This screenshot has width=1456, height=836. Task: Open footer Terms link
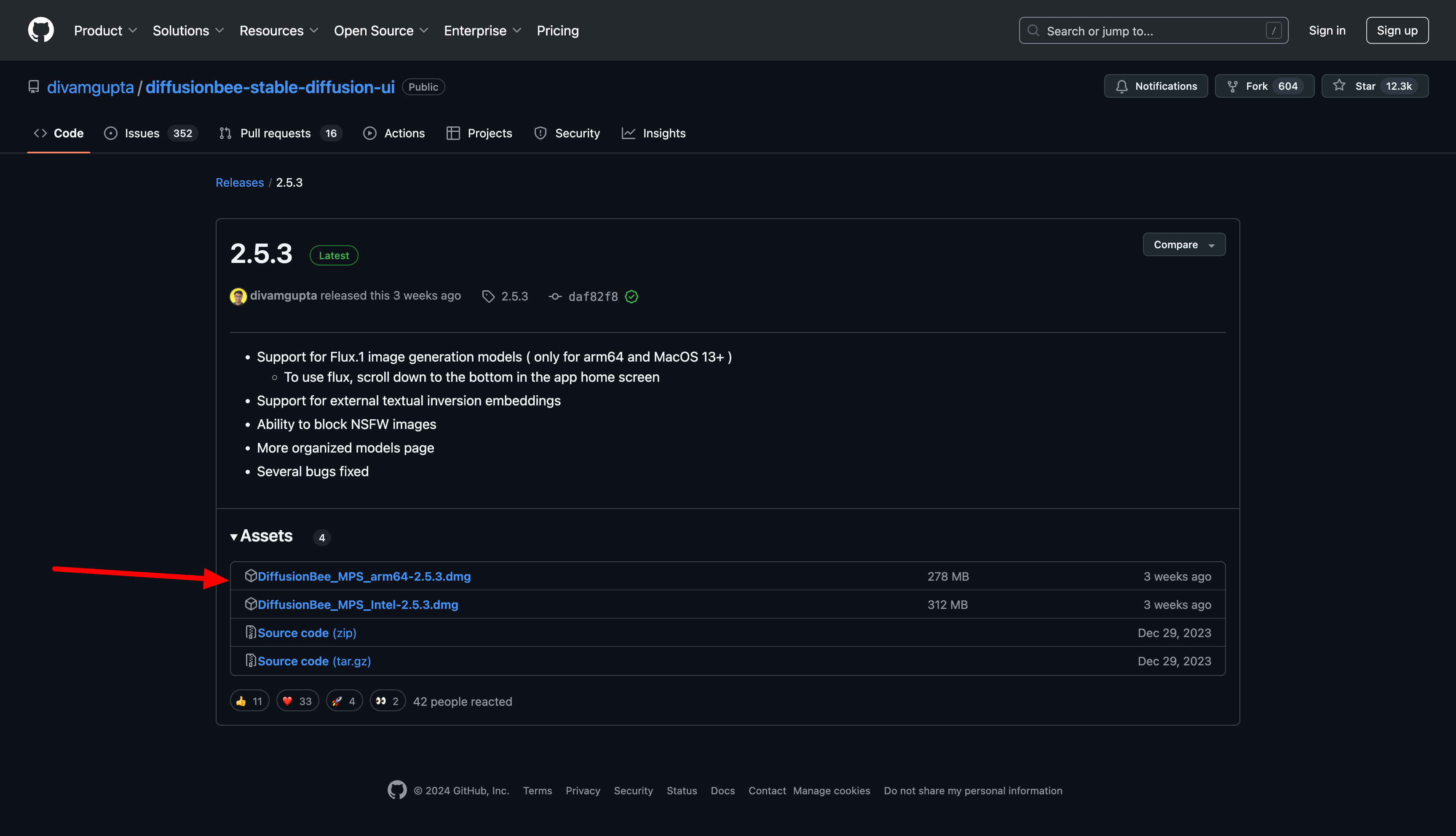coord(537,790)
